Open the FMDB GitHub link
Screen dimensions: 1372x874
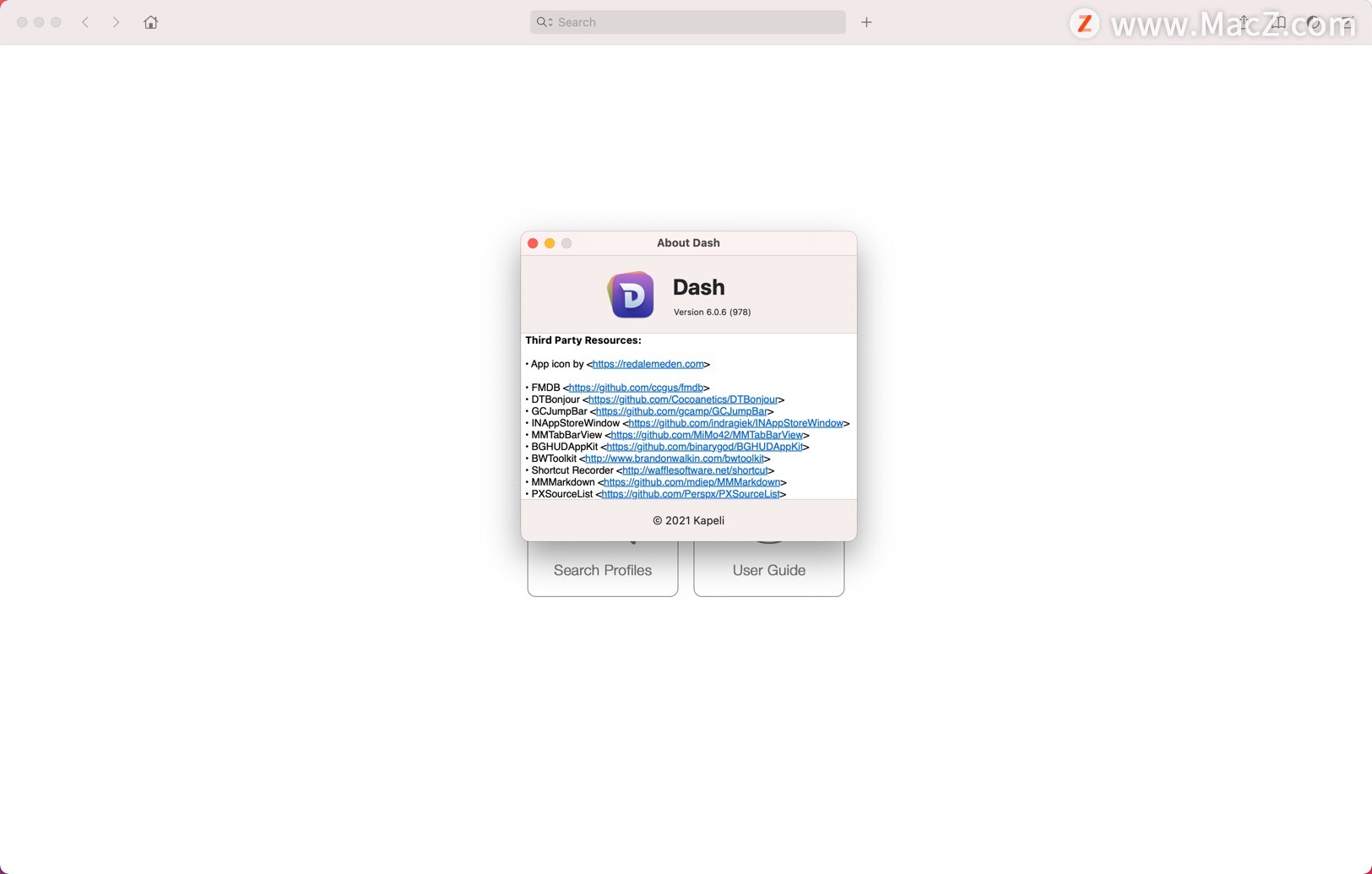pos(636,388)
